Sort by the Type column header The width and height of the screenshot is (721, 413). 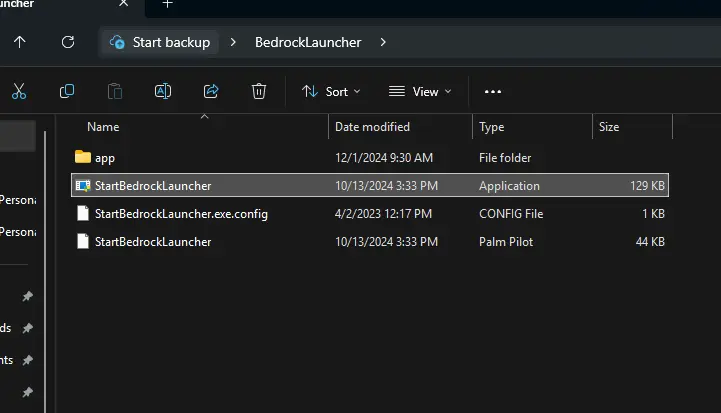coord(492,127)
